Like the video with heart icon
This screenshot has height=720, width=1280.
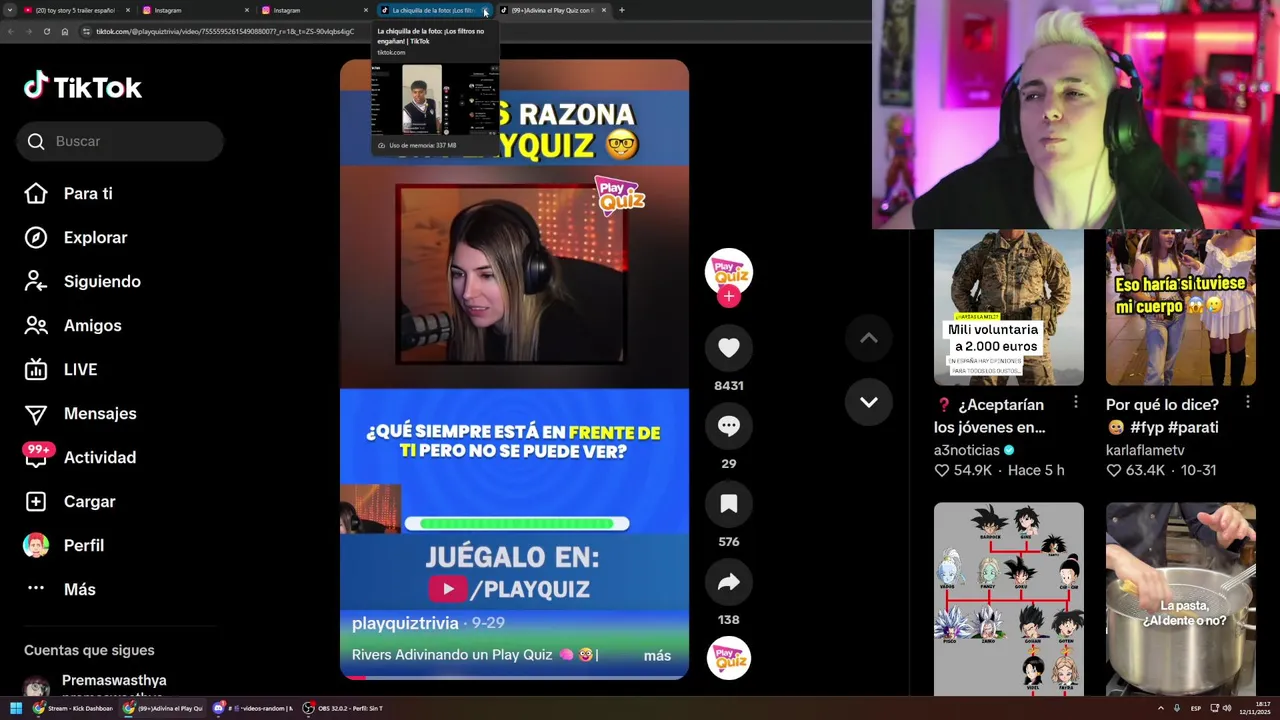click(728, 348)
